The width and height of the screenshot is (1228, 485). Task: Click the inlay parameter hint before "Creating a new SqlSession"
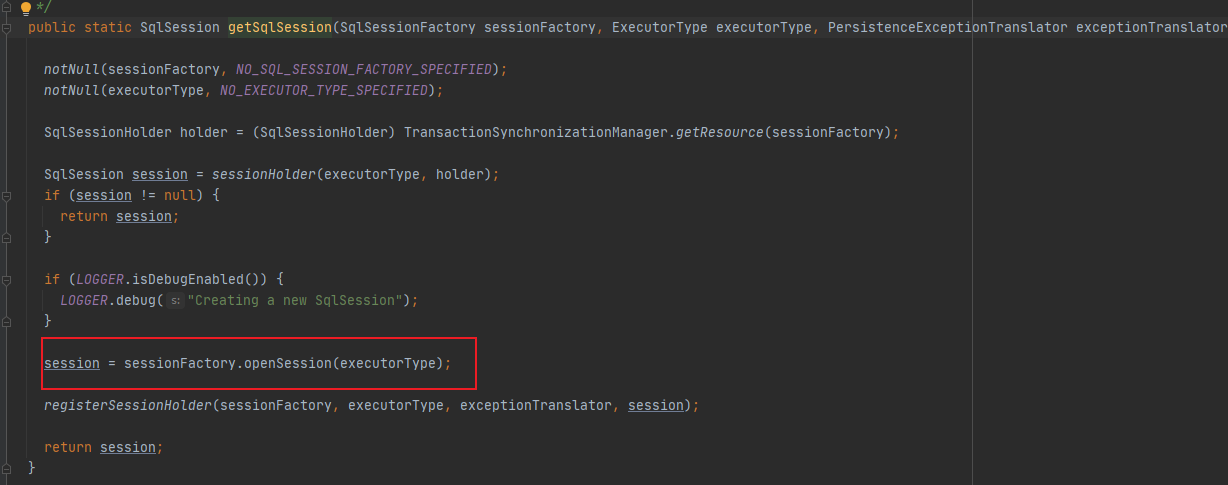tap(174, 300)
